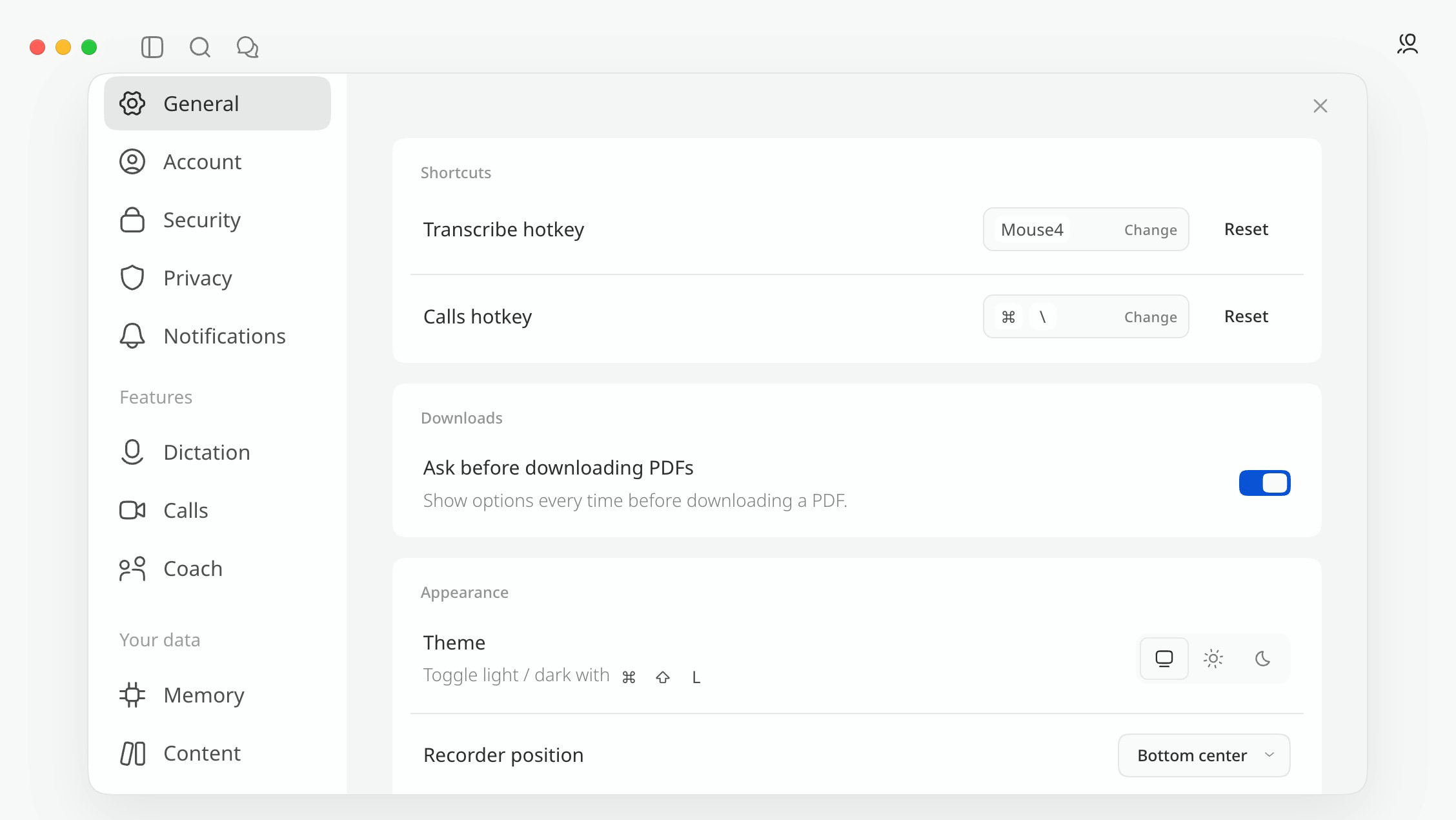Go to Account settings
1456x820 pixels.
[x=217, y=161]
